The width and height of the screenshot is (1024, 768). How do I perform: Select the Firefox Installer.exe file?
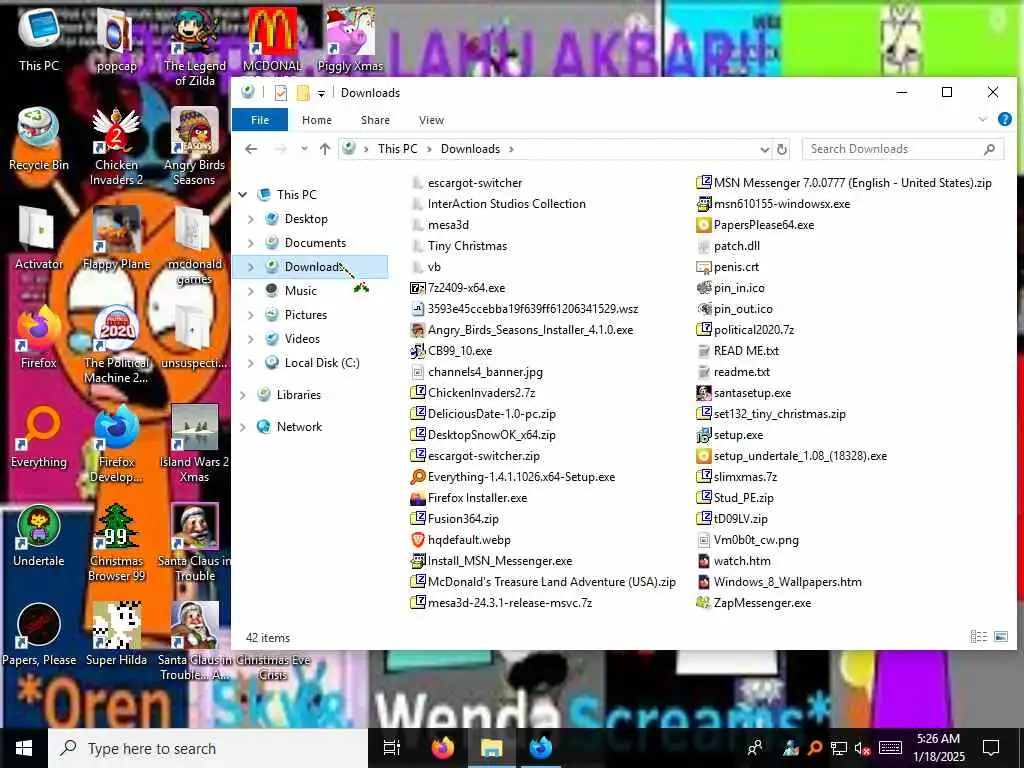468,498
